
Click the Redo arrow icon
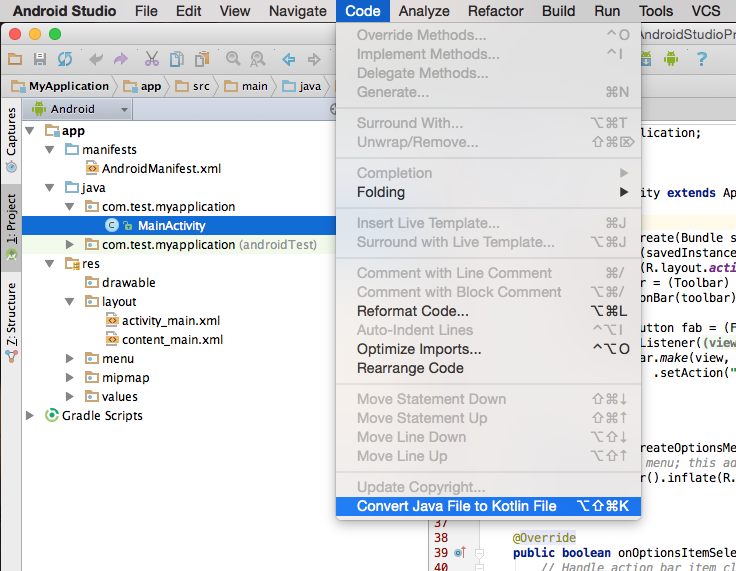tap(121, 59)
